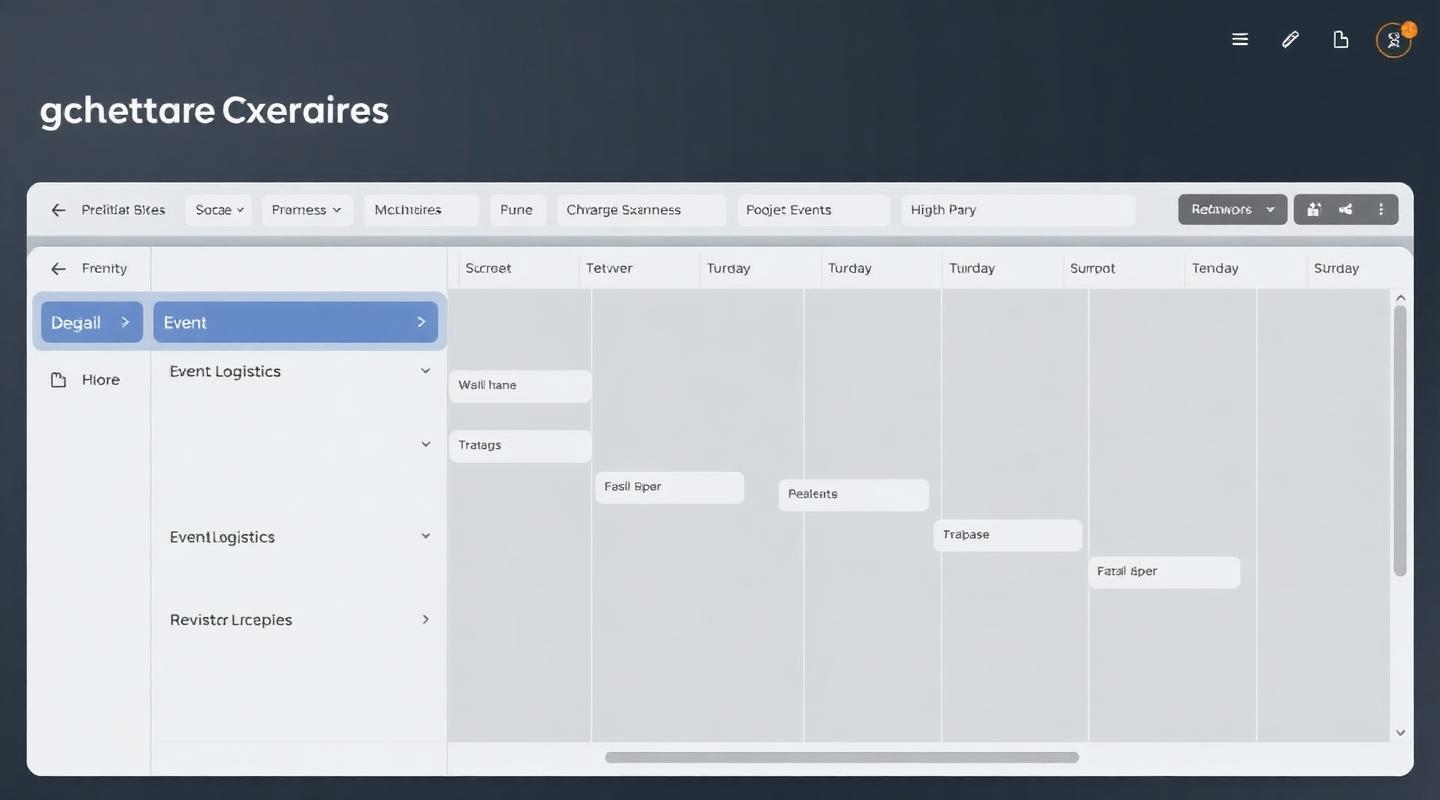The height and width of the screenshot is (800, 1440).
Task: Open the user profile avatar
Action: [x=1394, y=40]
